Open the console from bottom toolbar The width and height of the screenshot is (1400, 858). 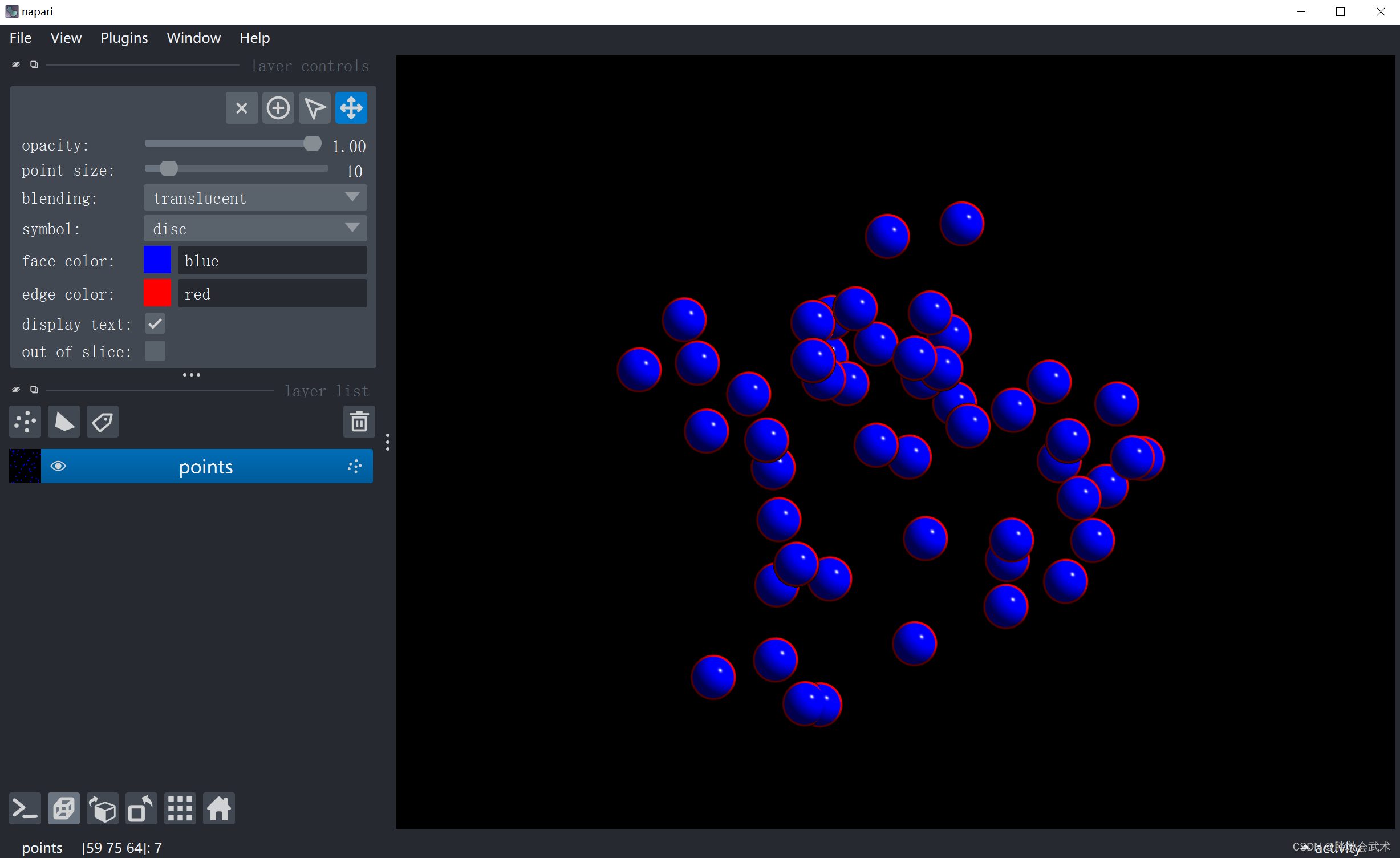25,808
